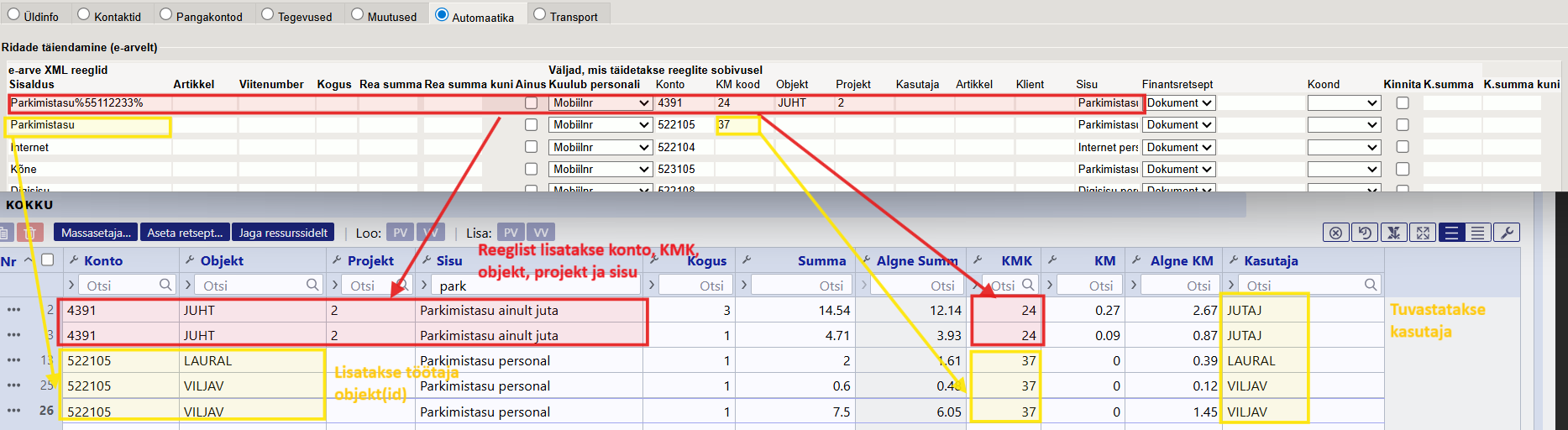Toggle the select-all checkbox beside Nr

coord(48,260)
